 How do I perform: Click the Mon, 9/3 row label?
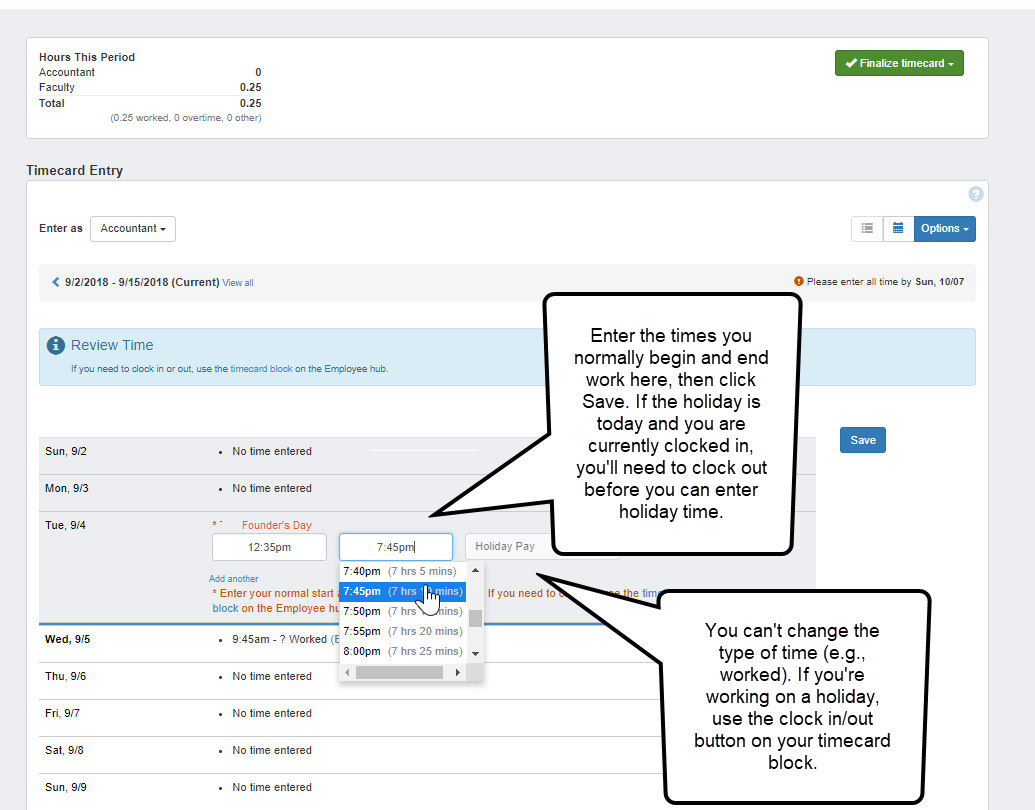pos(67,489)
